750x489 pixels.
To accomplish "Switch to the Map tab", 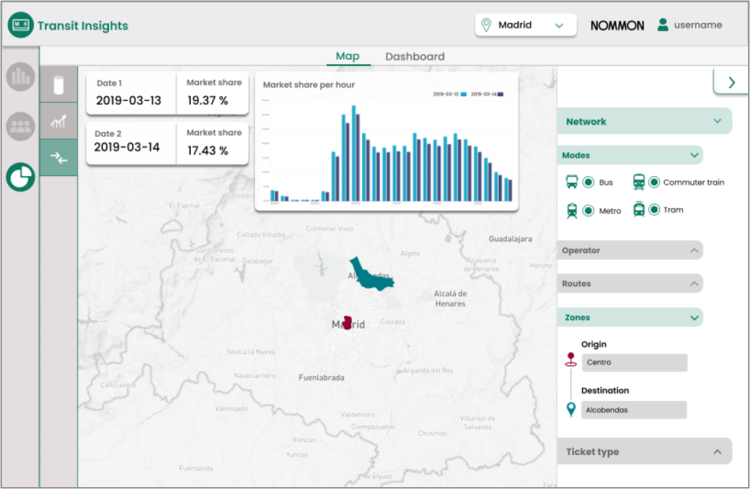I will click(x=348, y=57).
